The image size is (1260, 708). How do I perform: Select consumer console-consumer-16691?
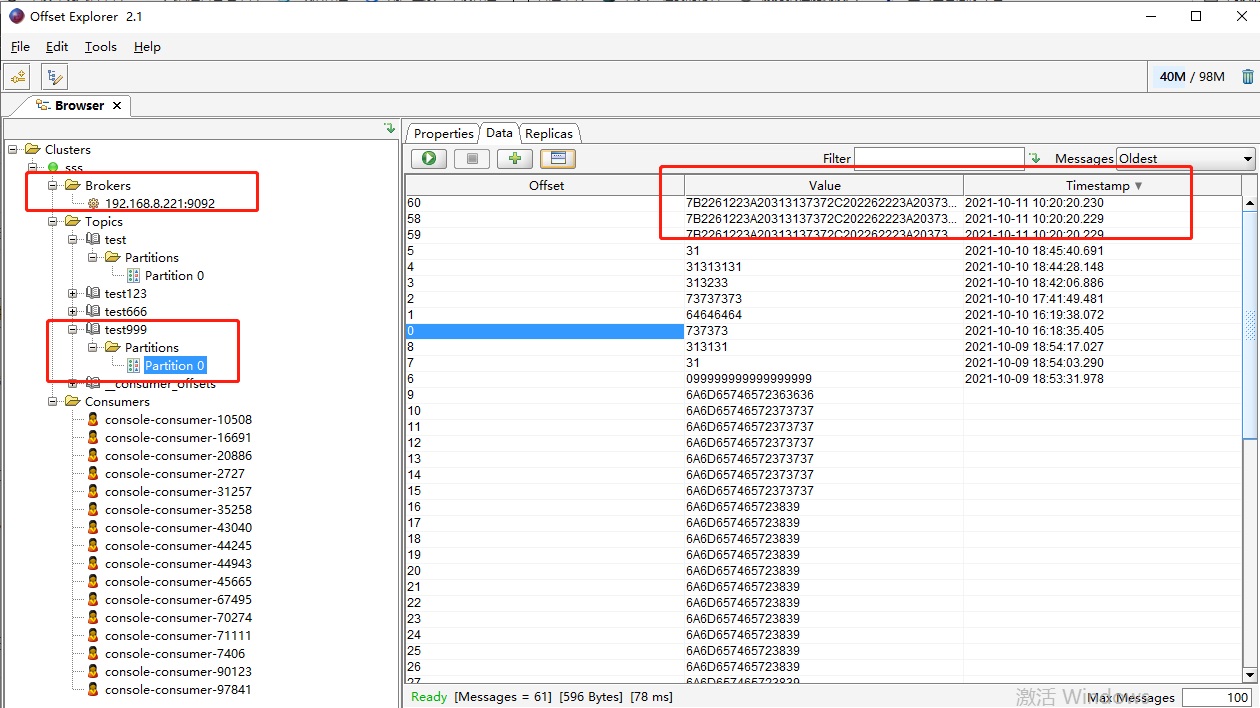pyautogui.click(x=178, y=437)
